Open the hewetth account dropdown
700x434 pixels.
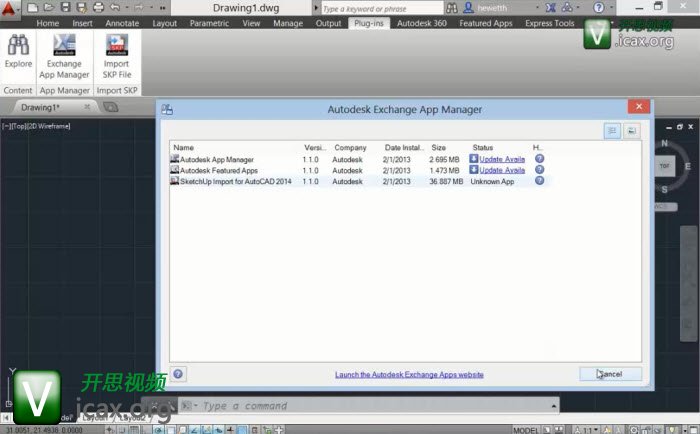point(537,8)
